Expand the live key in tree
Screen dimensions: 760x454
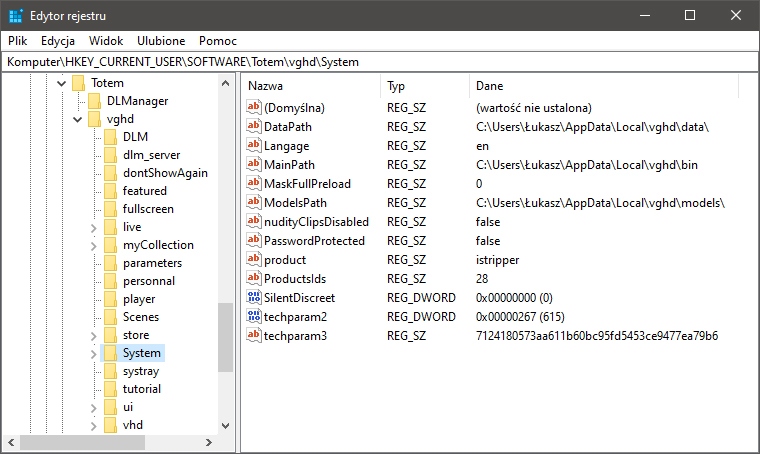93,227
